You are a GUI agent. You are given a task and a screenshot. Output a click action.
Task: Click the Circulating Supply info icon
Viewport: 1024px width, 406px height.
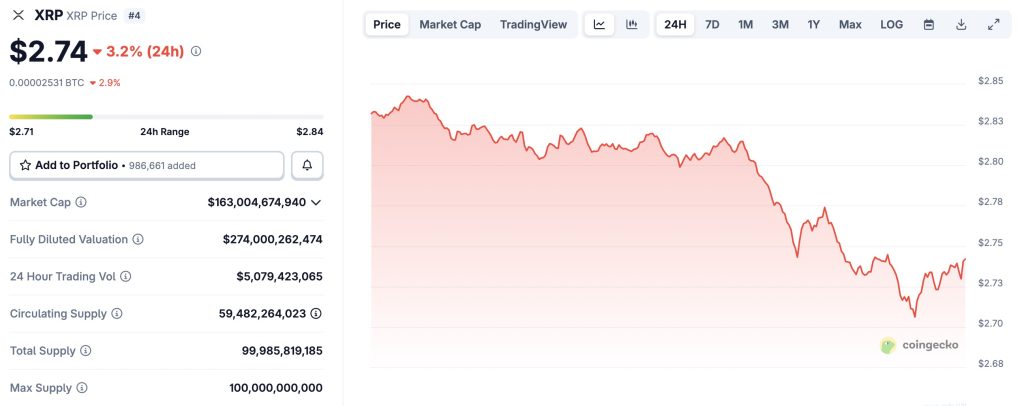[x=117, y=314]
